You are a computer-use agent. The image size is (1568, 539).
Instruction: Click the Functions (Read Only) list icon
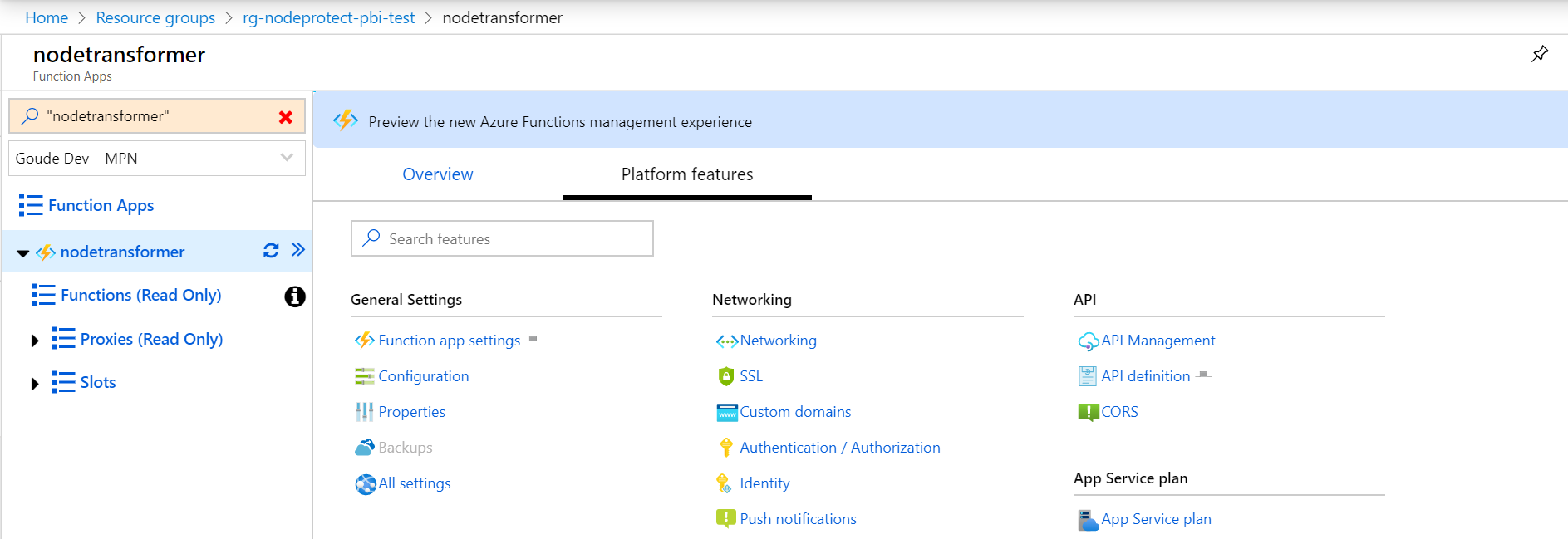[x=43, y=295]
